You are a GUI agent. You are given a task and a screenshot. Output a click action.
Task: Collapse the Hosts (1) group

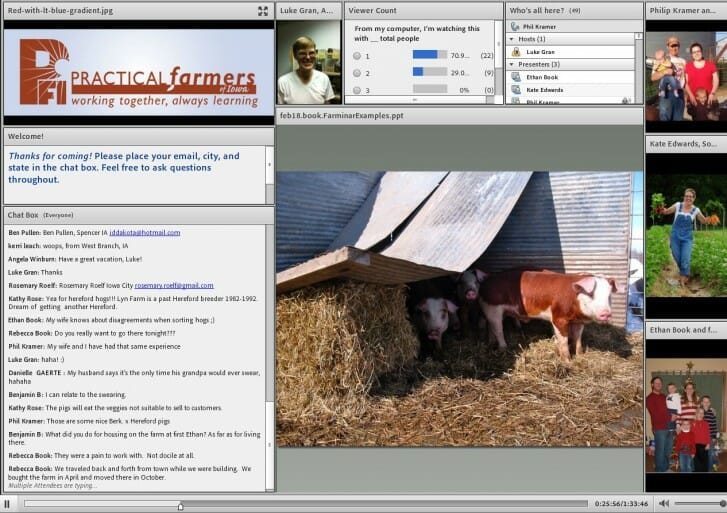(511, 39)
